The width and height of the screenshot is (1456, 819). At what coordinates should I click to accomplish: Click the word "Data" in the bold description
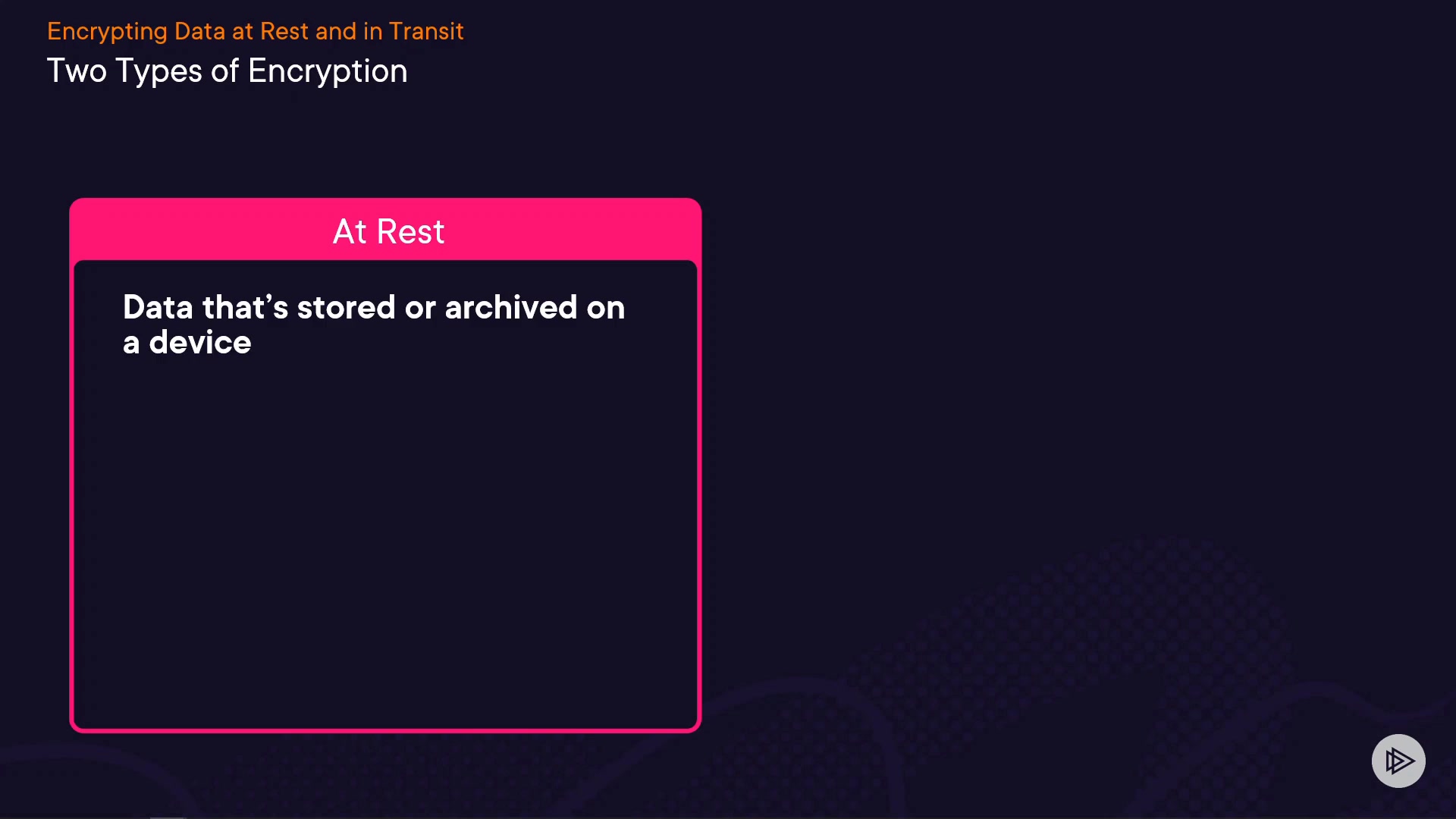(158, 308)
